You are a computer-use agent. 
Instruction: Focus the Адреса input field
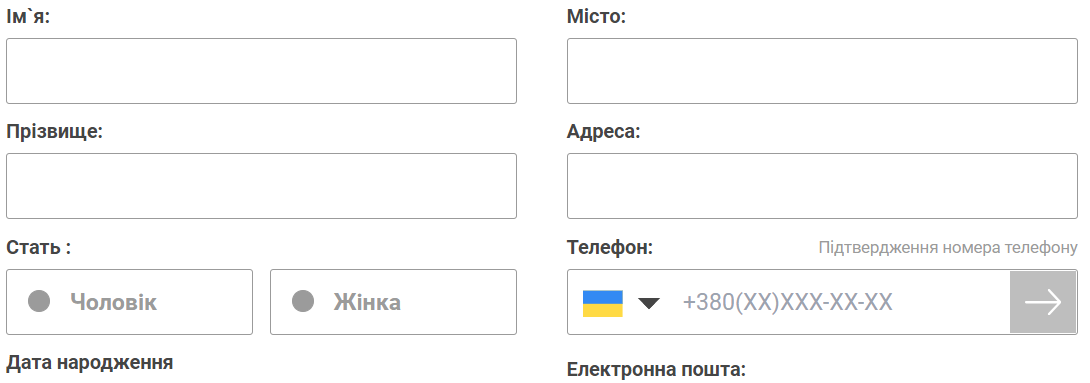(822, 186)
